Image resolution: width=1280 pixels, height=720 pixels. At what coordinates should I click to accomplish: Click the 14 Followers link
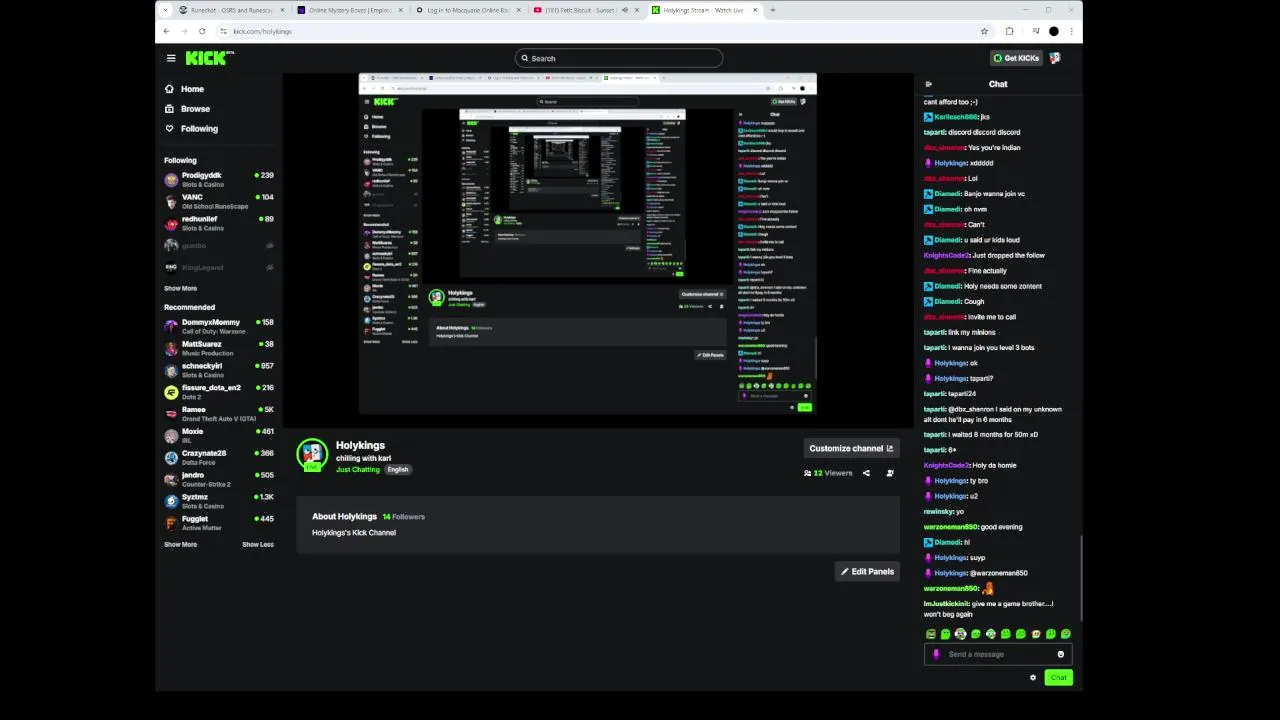(404, 517)
